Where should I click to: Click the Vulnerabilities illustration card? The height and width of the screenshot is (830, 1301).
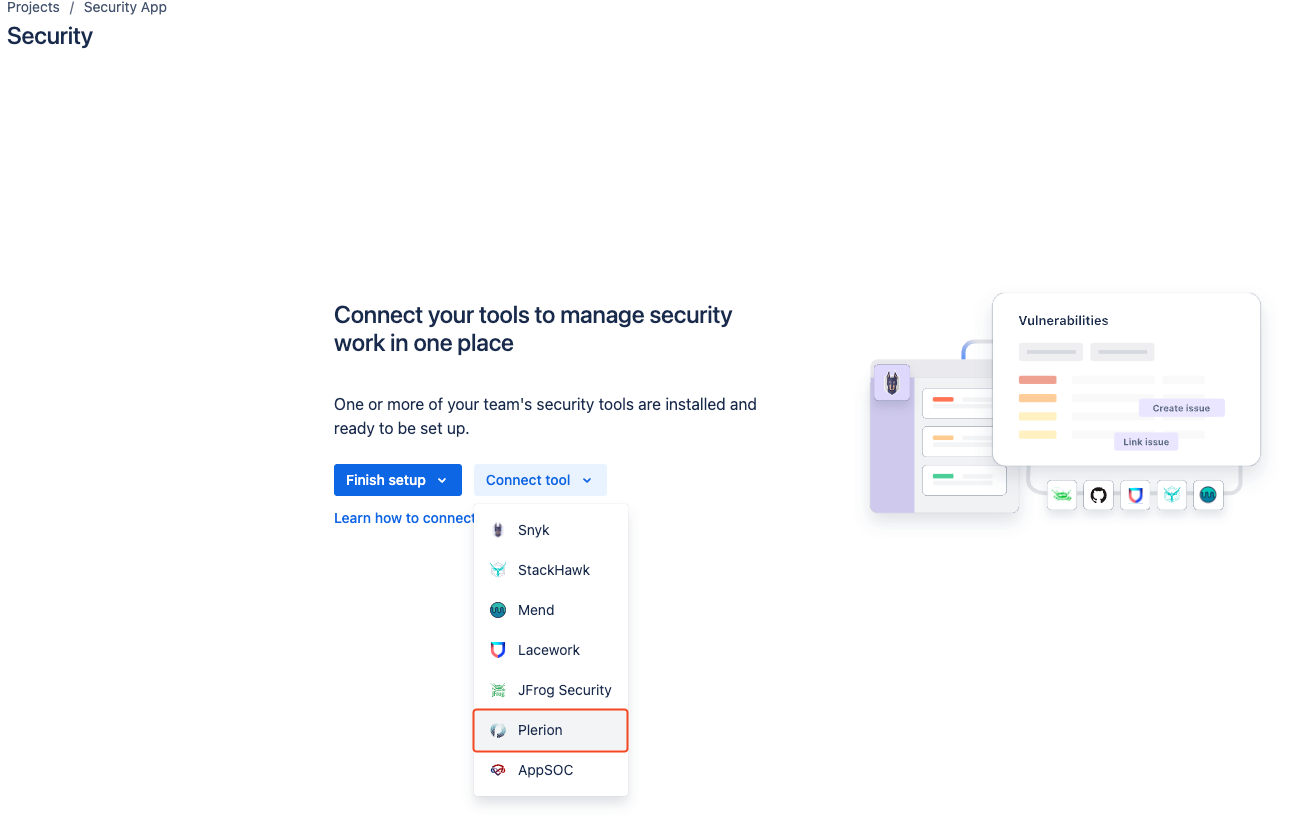pyautogui.click(x=1126, y=379)
